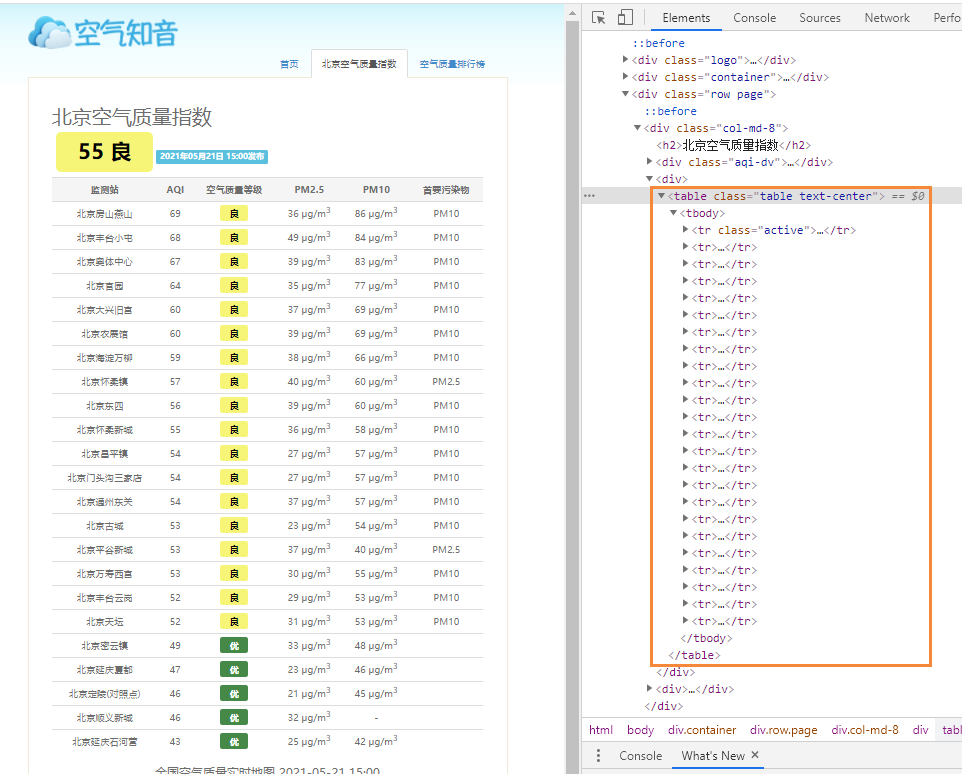Close the What's New drawer tab
This screenshot has height=774, width=962.
755,755
